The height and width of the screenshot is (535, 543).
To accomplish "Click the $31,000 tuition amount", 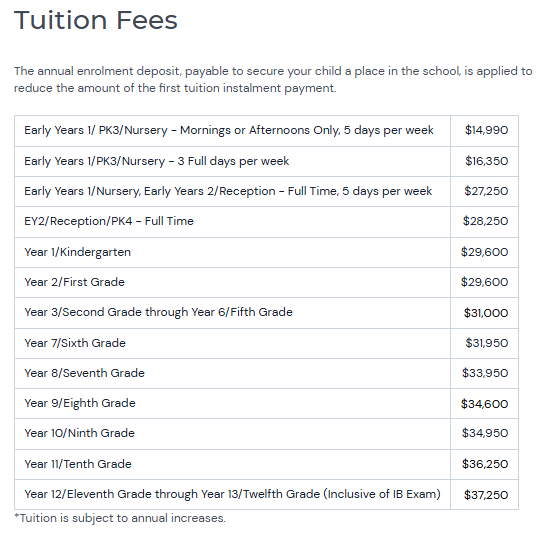I will pyautogui.click(x=486, y=313).
